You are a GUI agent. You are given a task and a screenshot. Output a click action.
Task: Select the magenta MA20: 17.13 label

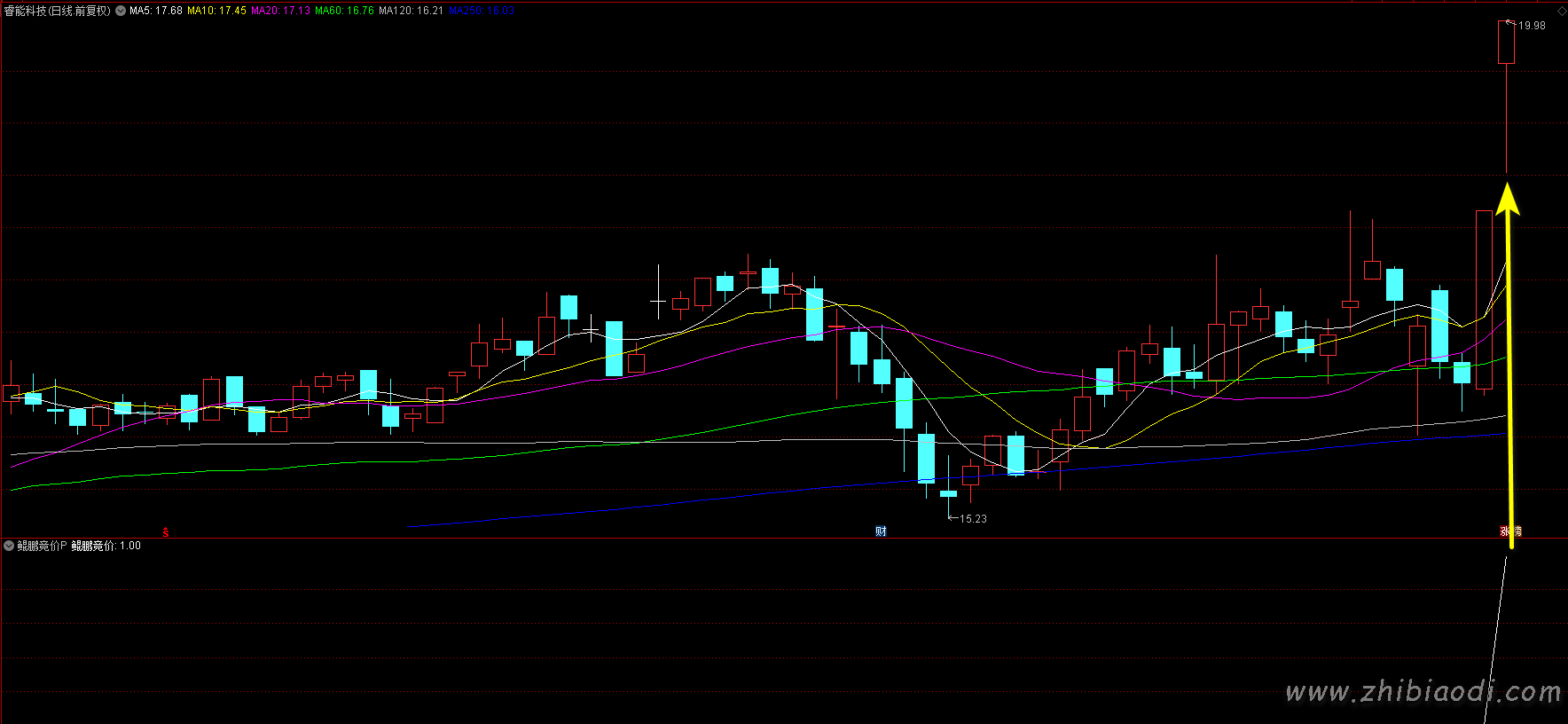(x=280, y=11)
